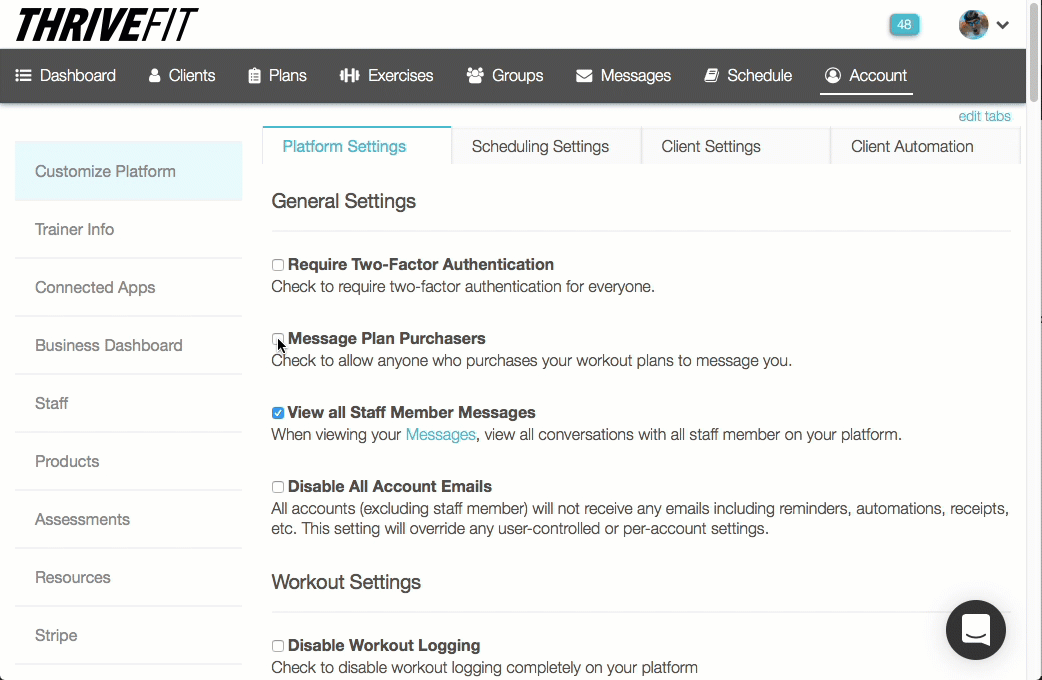Click the edit tabs link
Image resolution: width=1042 pixels, height=680 pixels.
point(984,116)
